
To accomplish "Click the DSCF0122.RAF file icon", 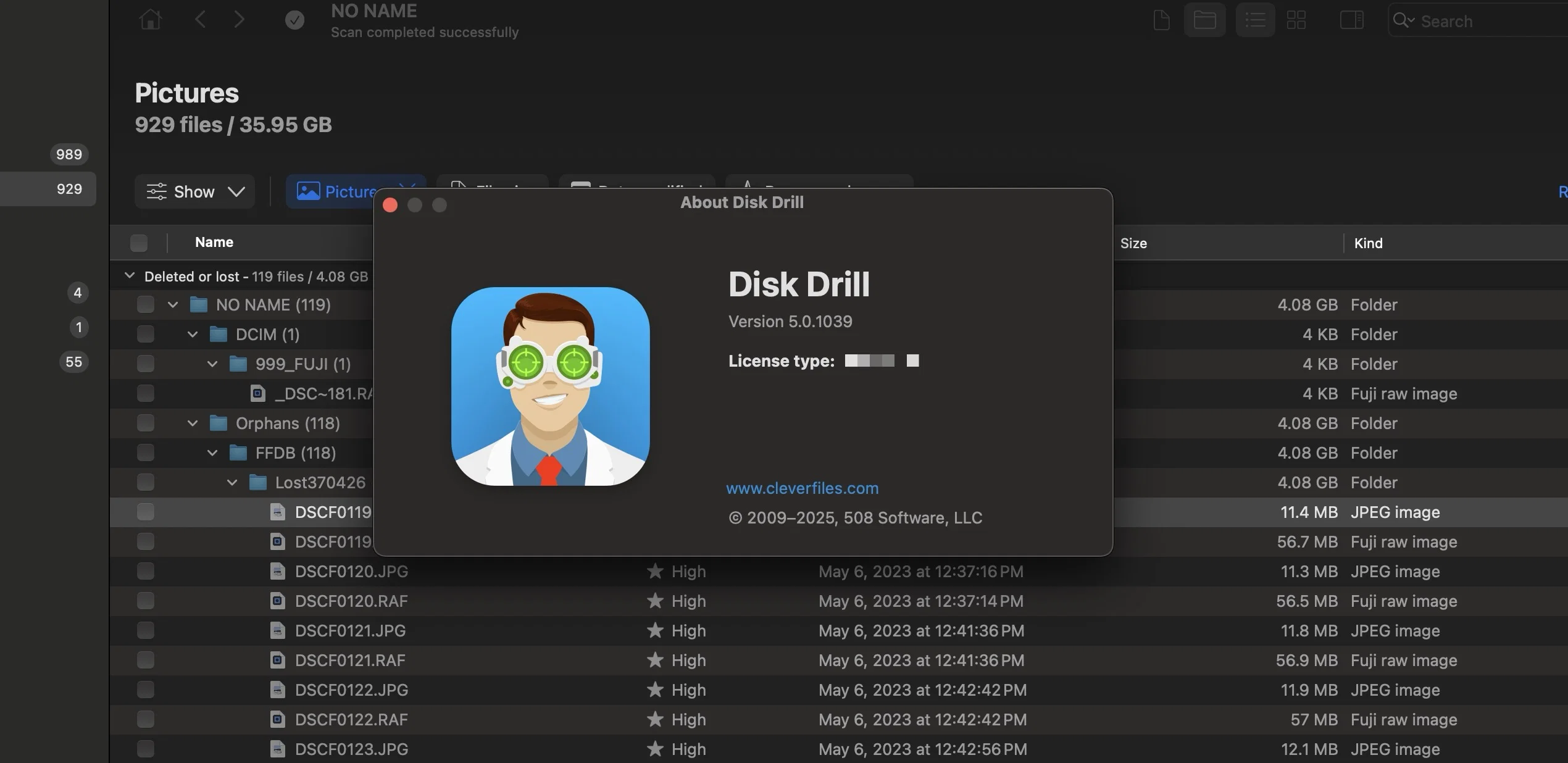I will point(278,719).
